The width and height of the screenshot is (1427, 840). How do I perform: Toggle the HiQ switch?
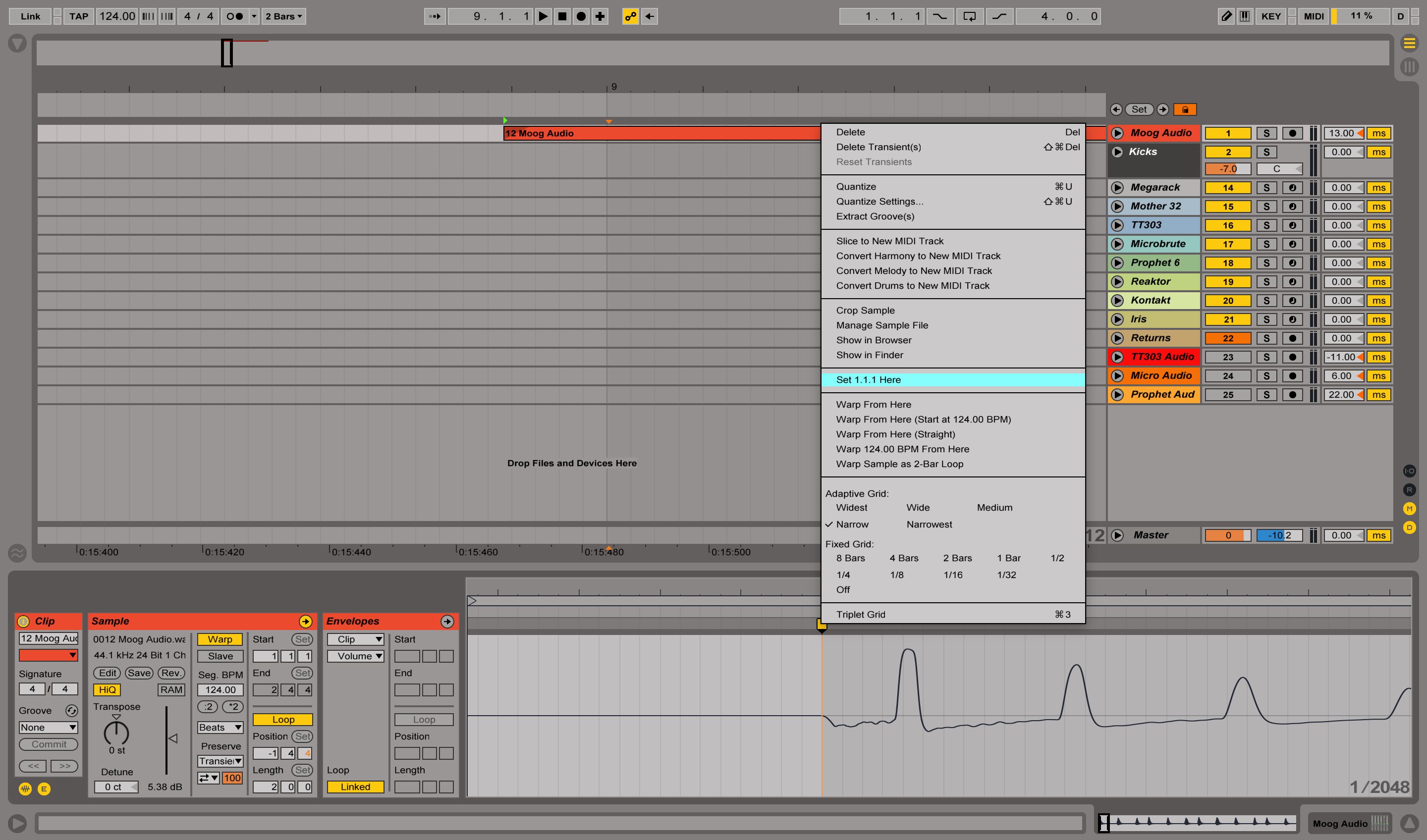[107, 689]
